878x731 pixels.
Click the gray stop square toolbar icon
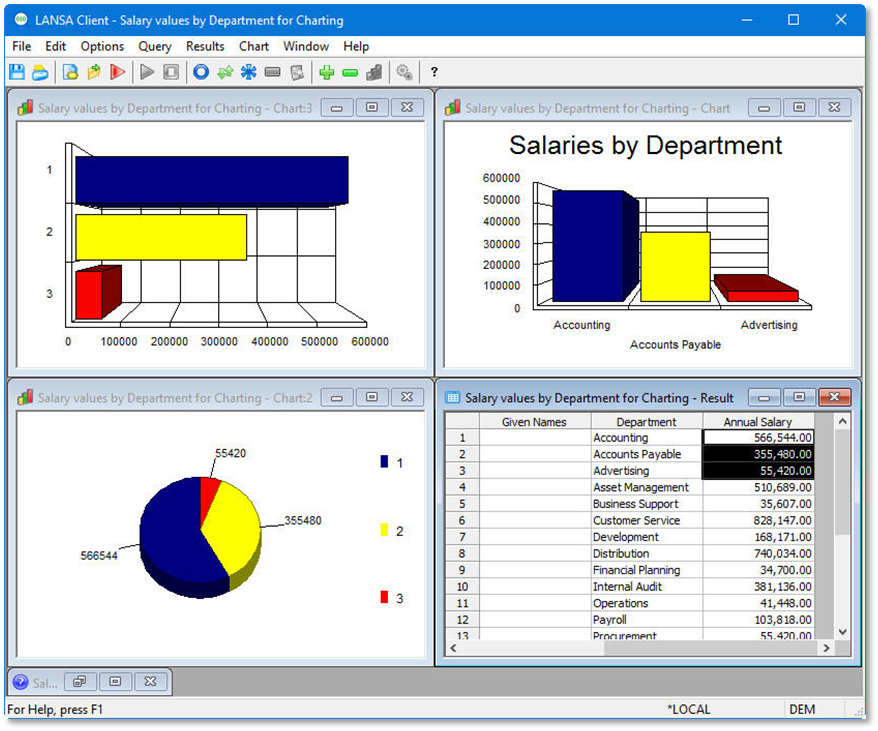pos(171,72)
